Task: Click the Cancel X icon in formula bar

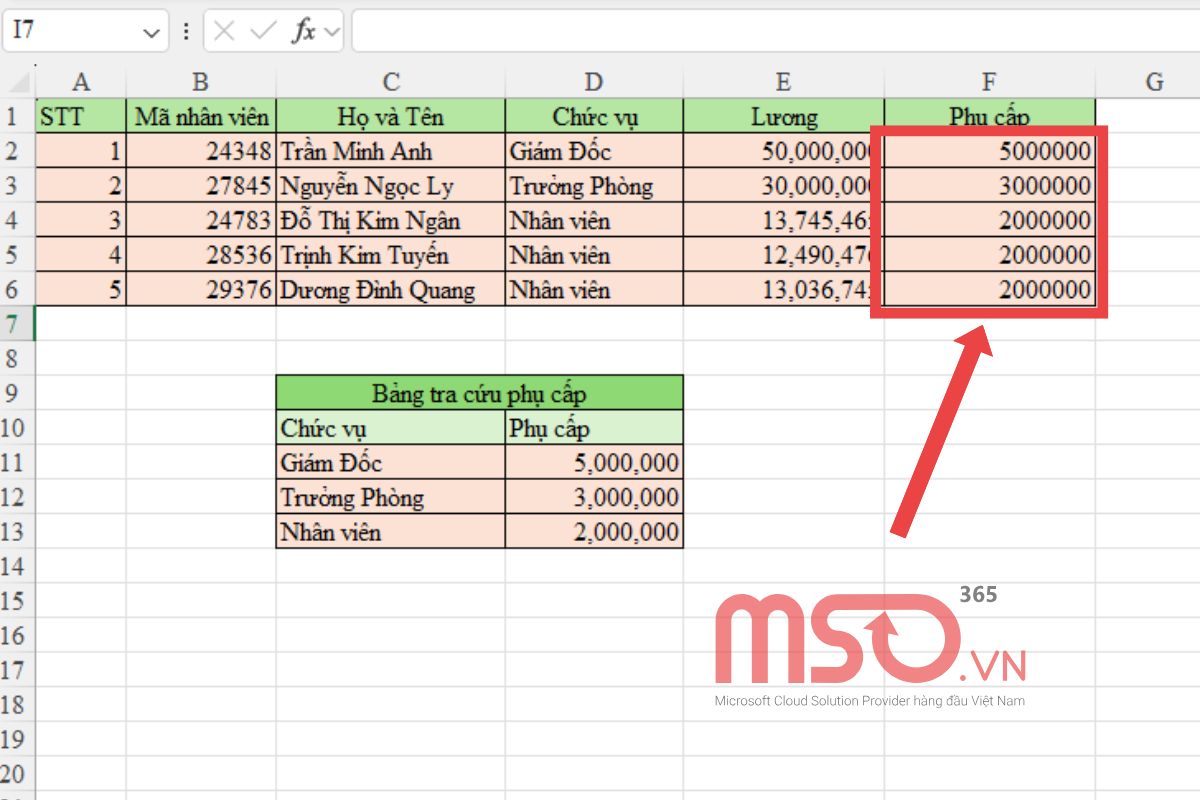Action: pos(224,31)
